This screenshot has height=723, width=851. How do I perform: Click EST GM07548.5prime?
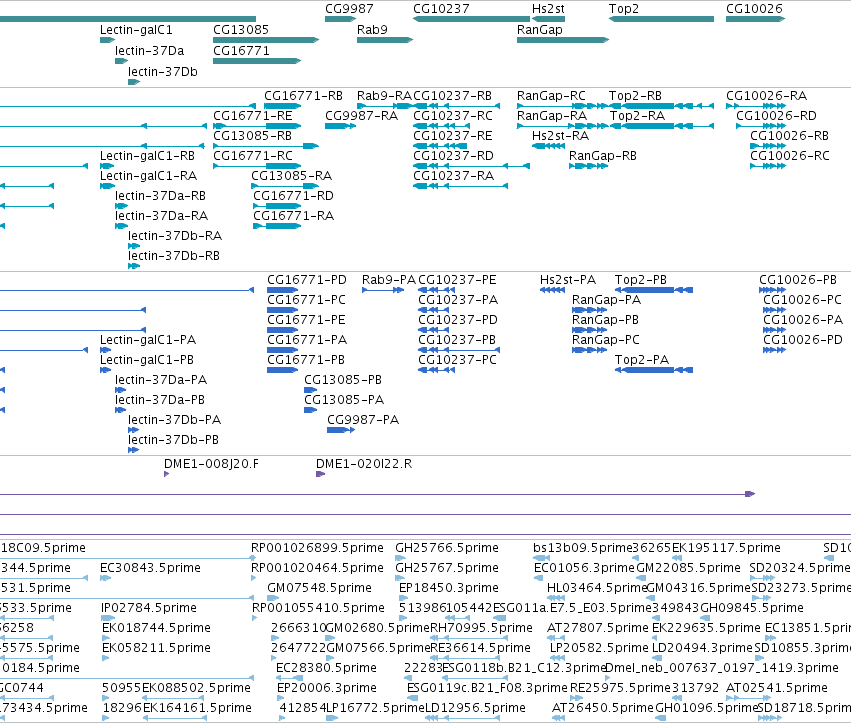[x=319, y=588]
